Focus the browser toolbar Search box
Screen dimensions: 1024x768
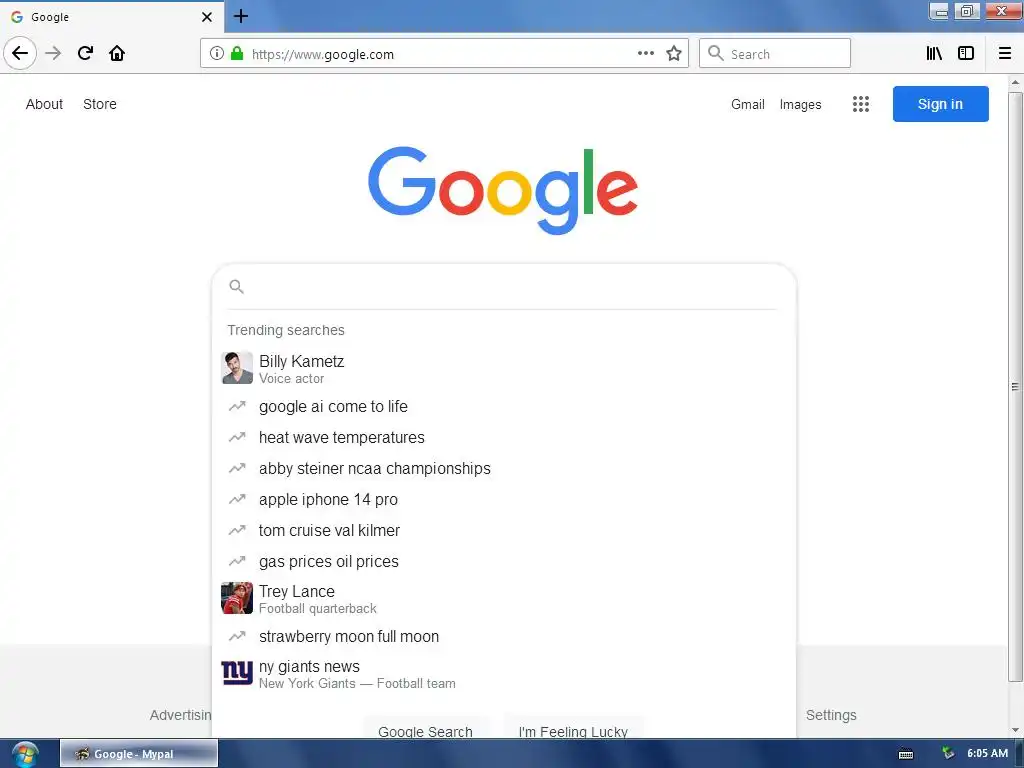click(x=775, y=54)
